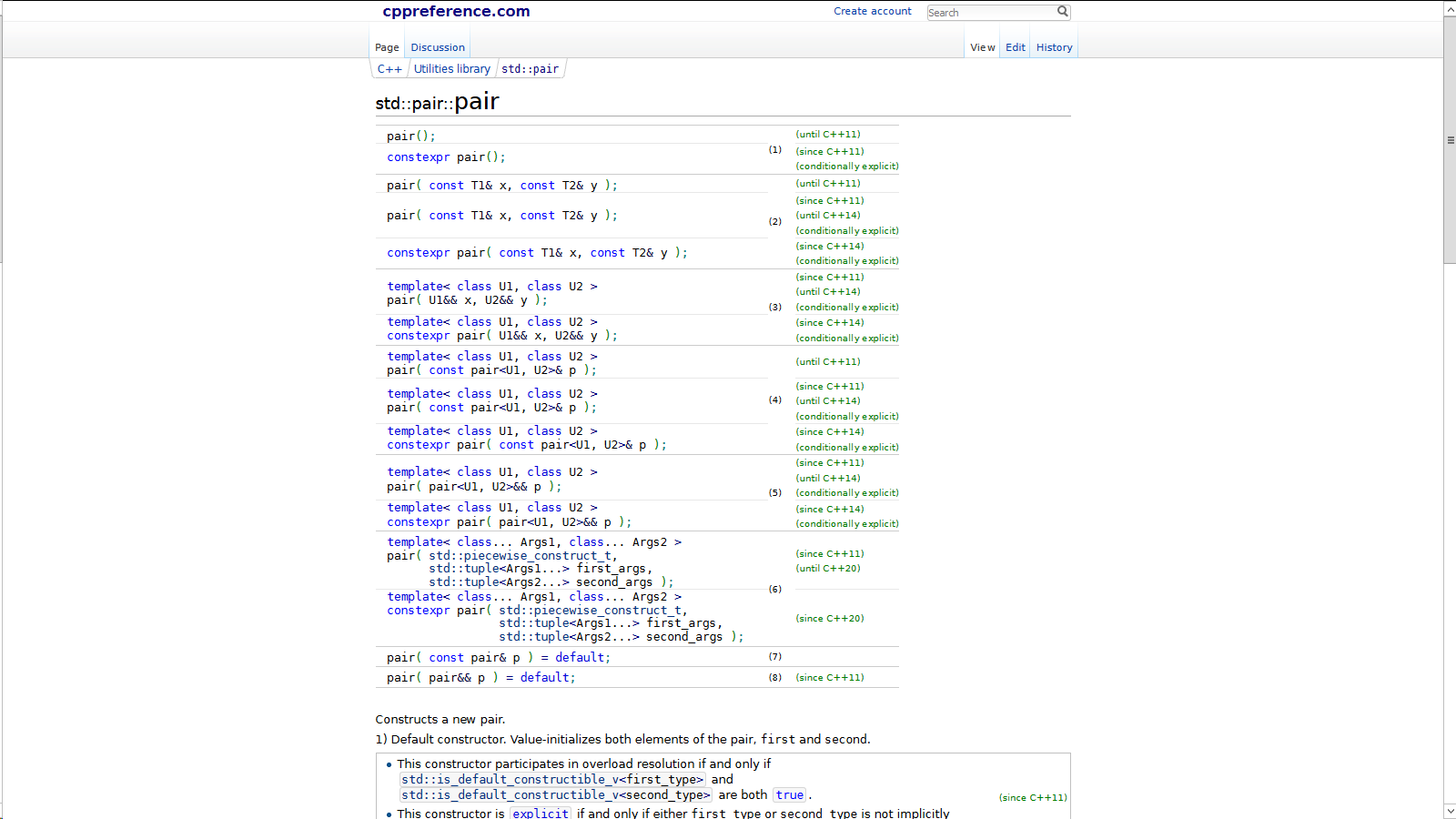Open the Utilities library breadcrumb

(x=451, y=69)
